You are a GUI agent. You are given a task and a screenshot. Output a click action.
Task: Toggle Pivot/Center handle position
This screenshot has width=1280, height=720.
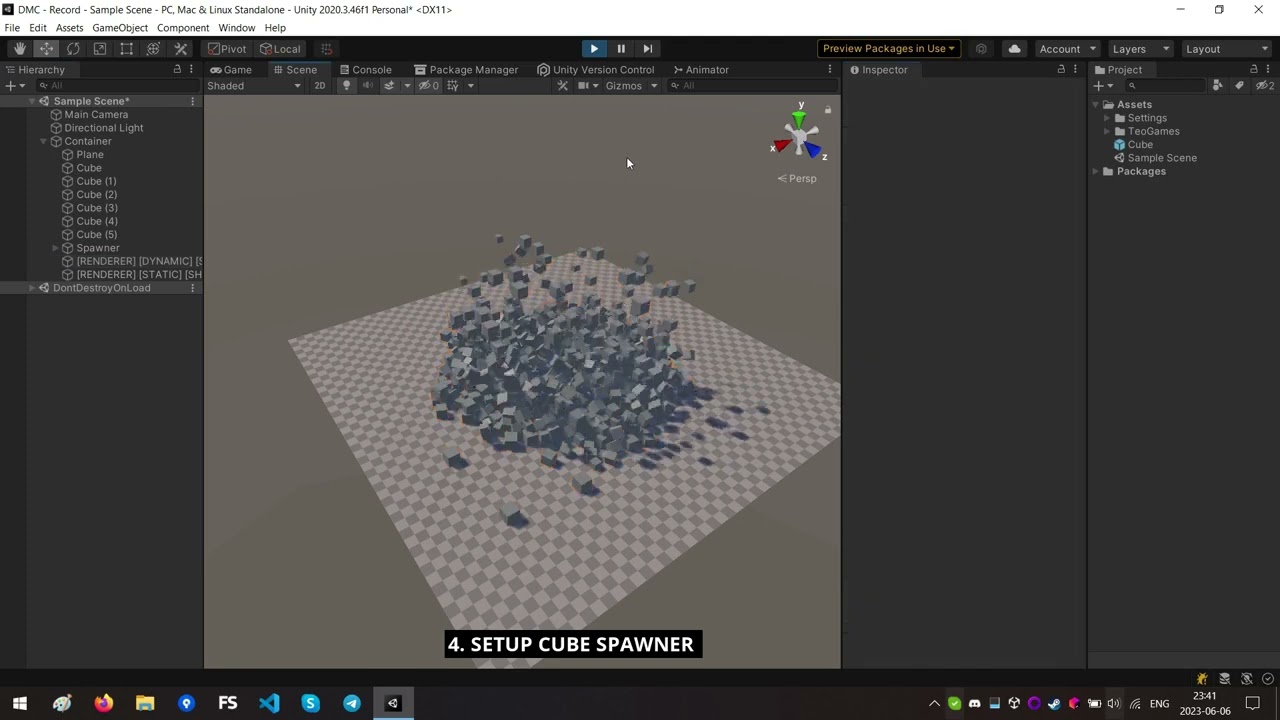click(227, 49)
